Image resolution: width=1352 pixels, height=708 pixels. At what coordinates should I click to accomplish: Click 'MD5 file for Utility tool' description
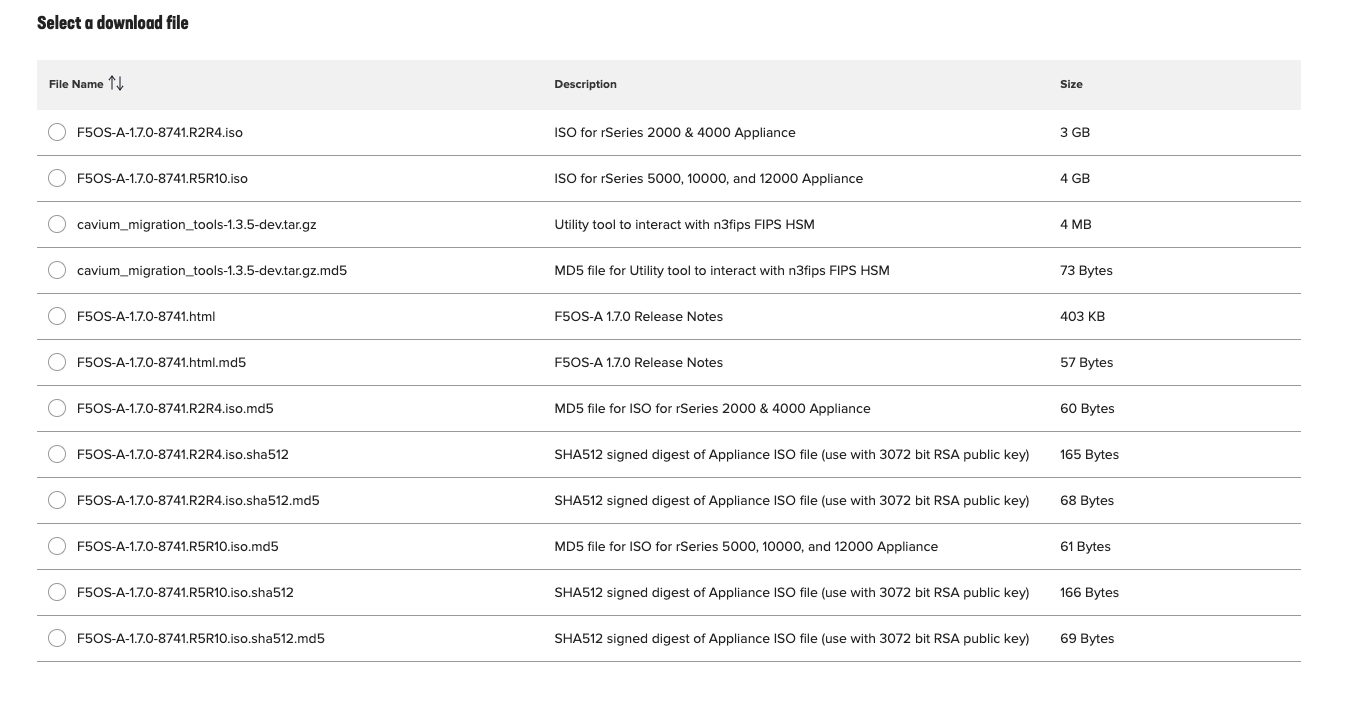(x=722, y=270)
